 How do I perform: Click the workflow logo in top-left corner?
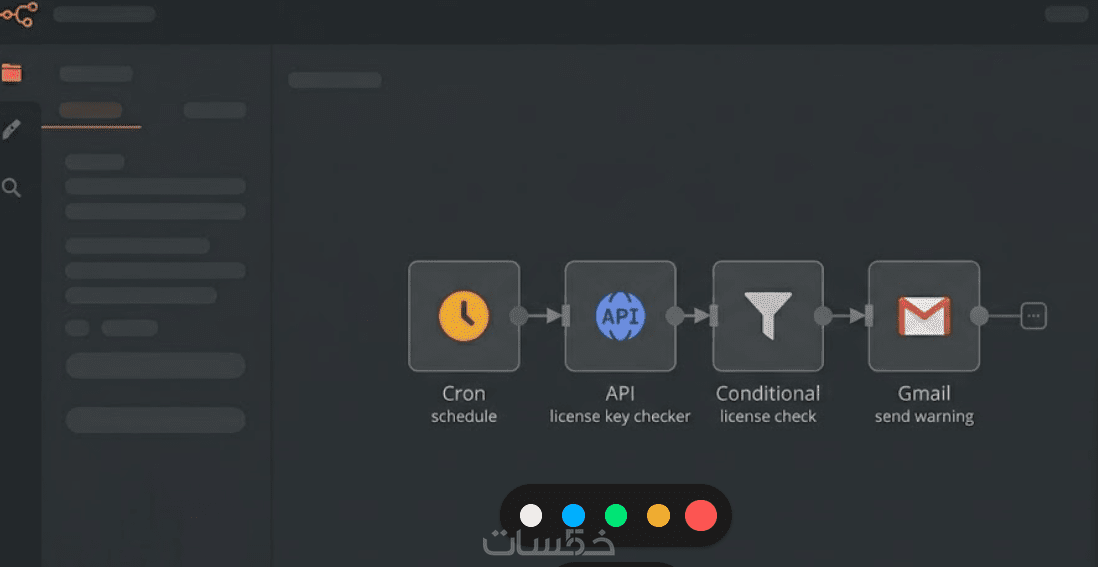(18, 14)
